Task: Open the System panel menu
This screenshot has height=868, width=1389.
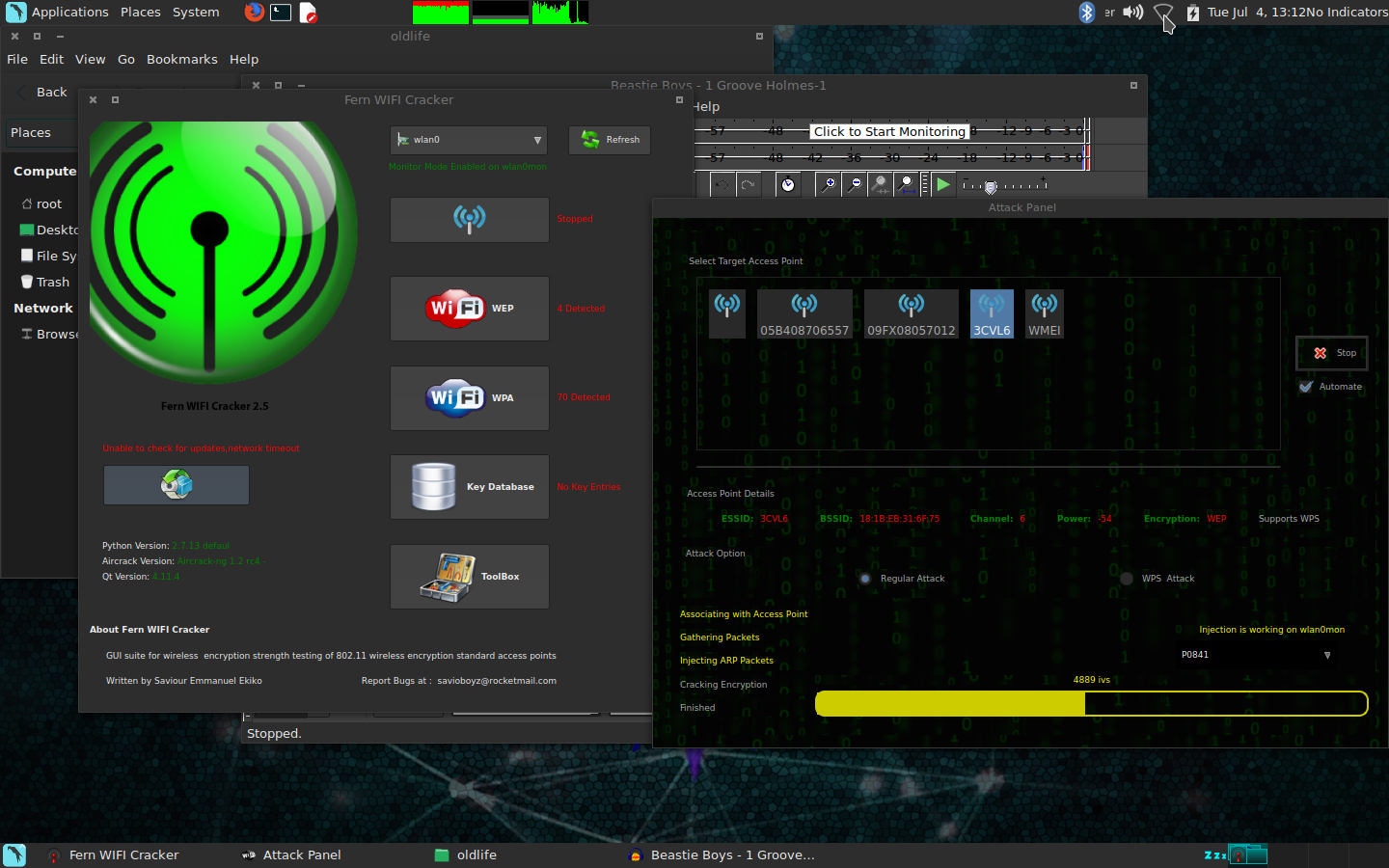Action: point(196,13)
